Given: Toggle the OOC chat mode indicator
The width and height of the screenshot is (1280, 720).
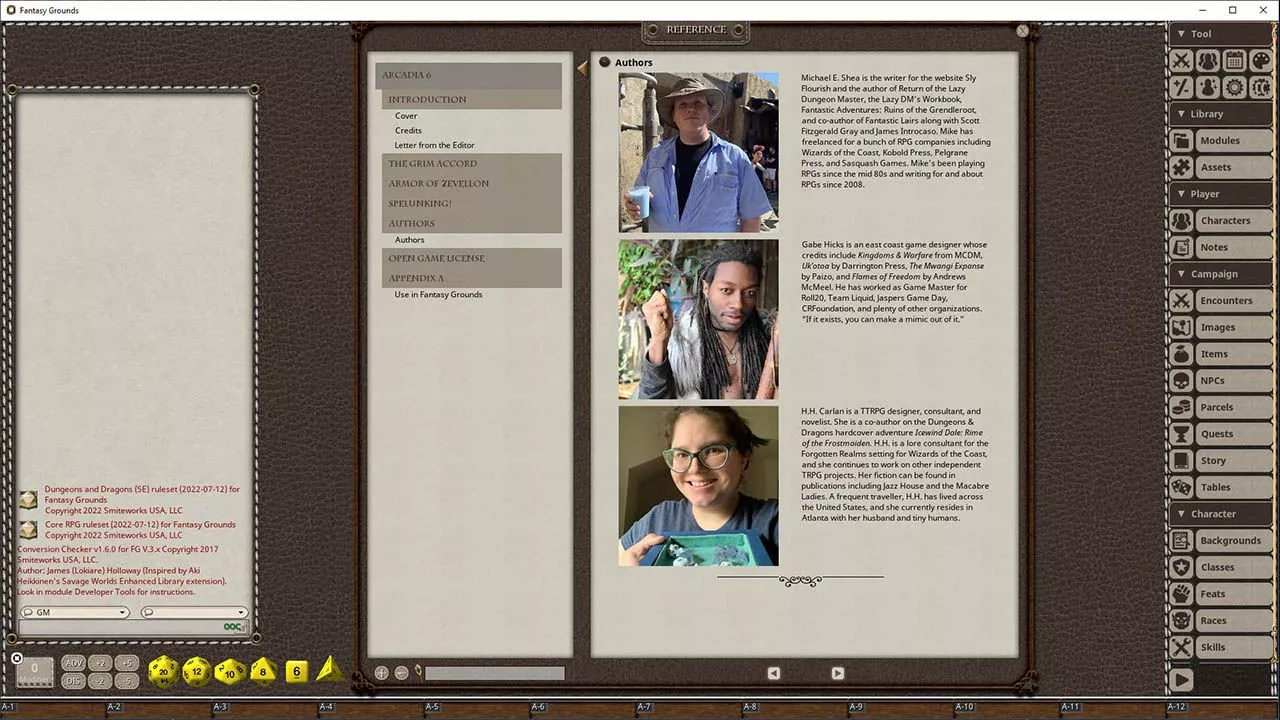Looking at the screenshot, I should point(233,627).
